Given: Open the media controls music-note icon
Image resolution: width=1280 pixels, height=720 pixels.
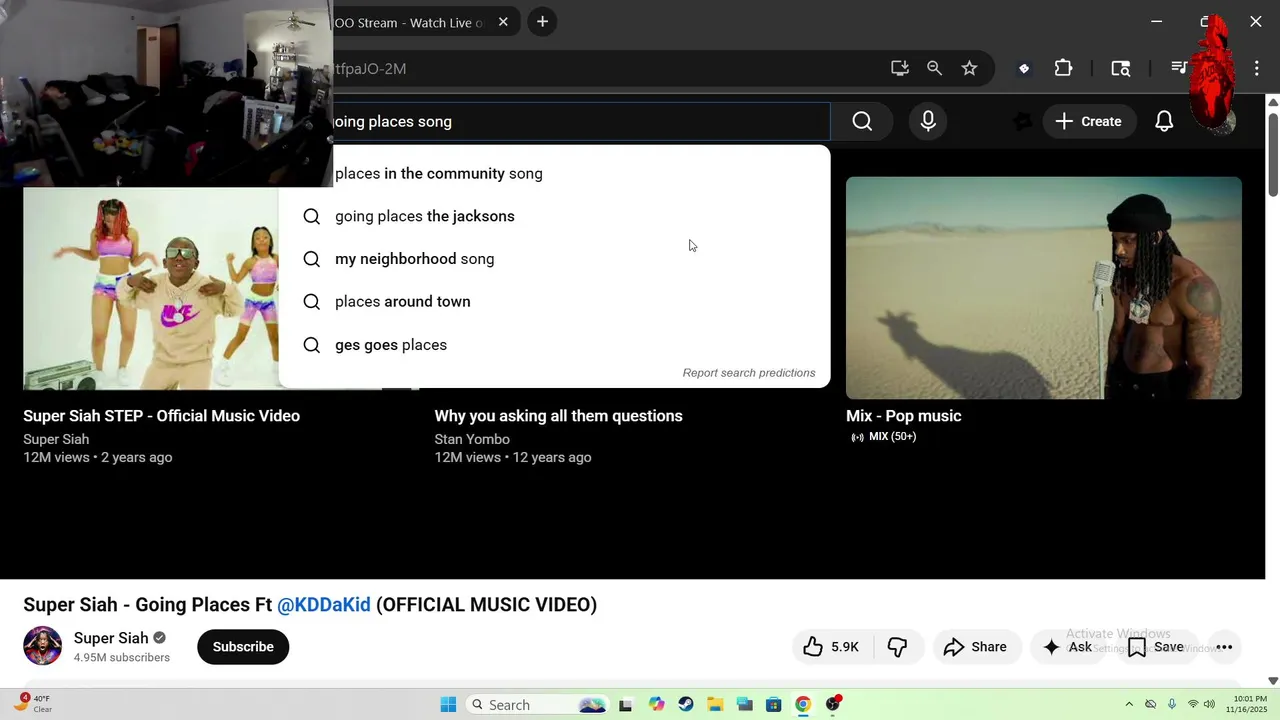Looking at the screenshot, I should 1179,68.
